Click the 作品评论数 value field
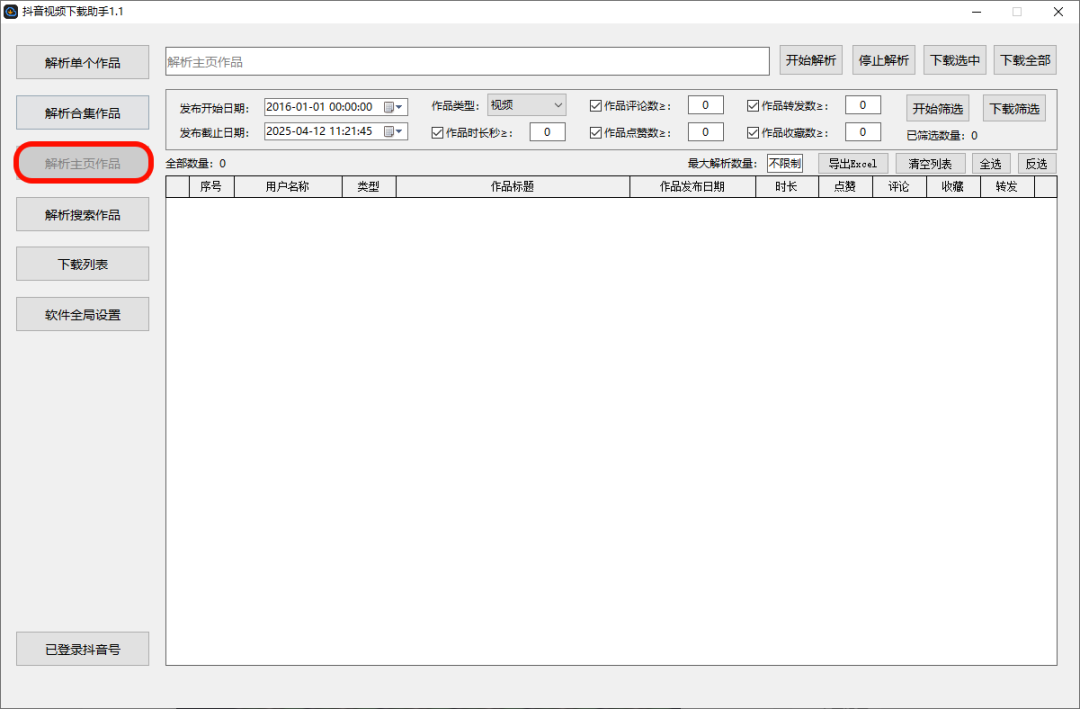 coord(705,105)
